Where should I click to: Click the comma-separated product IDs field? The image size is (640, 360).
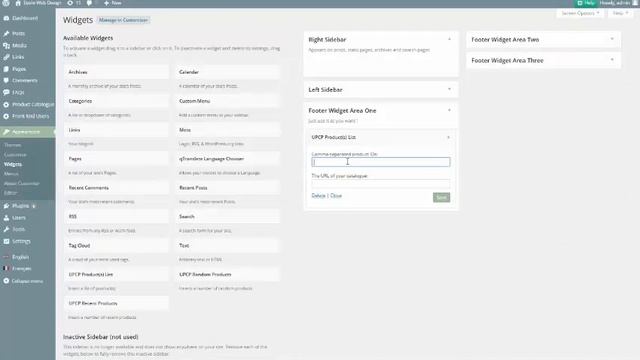381,162
